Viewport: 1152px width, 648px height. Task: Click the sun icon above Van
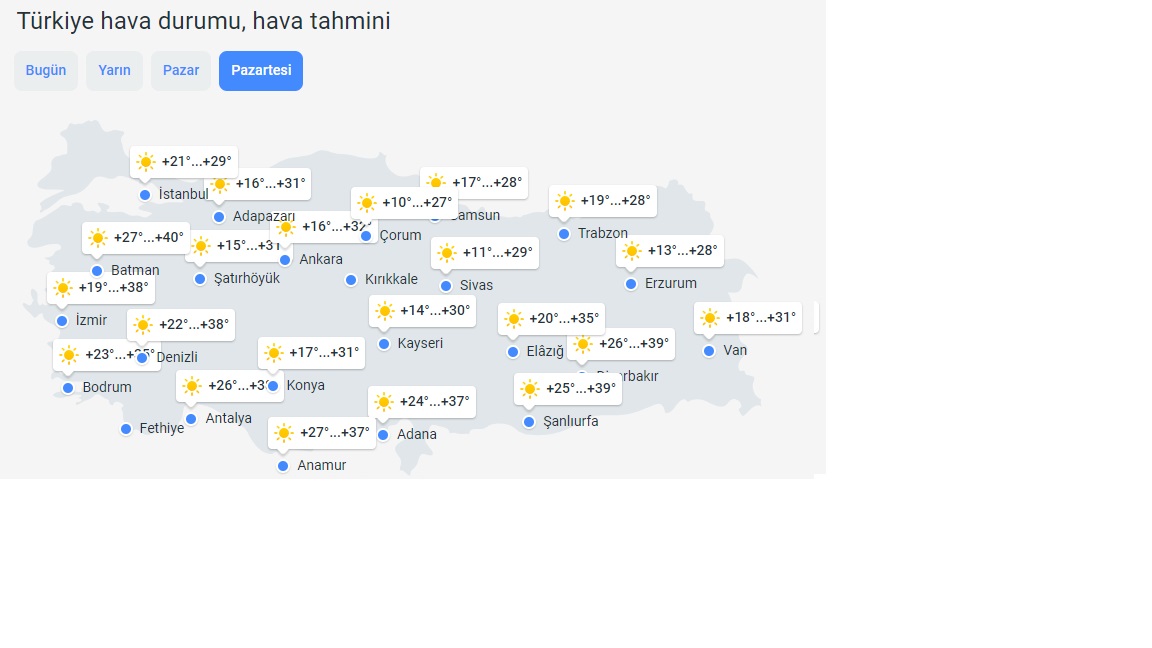pyautogui.click(x=710, y=319)
